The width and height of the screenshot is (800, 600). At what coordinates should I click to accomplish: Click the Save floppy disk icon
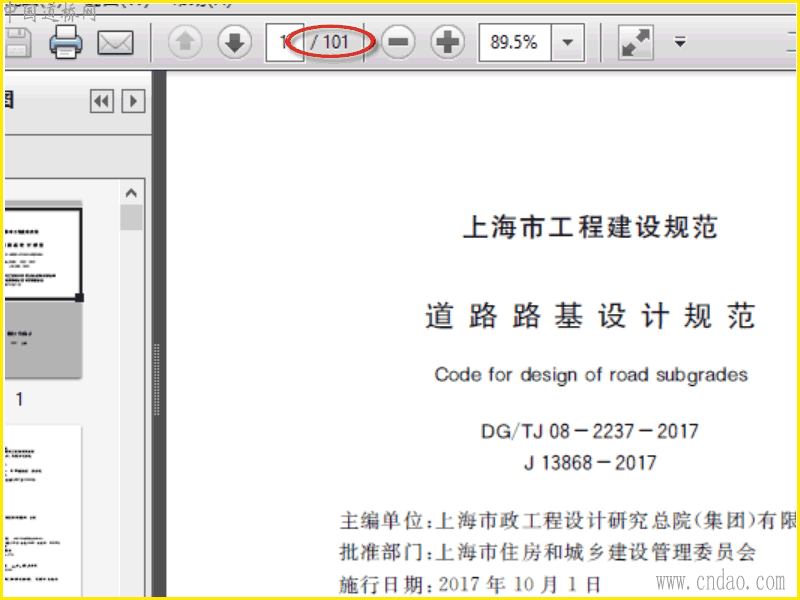click(18, 43)
